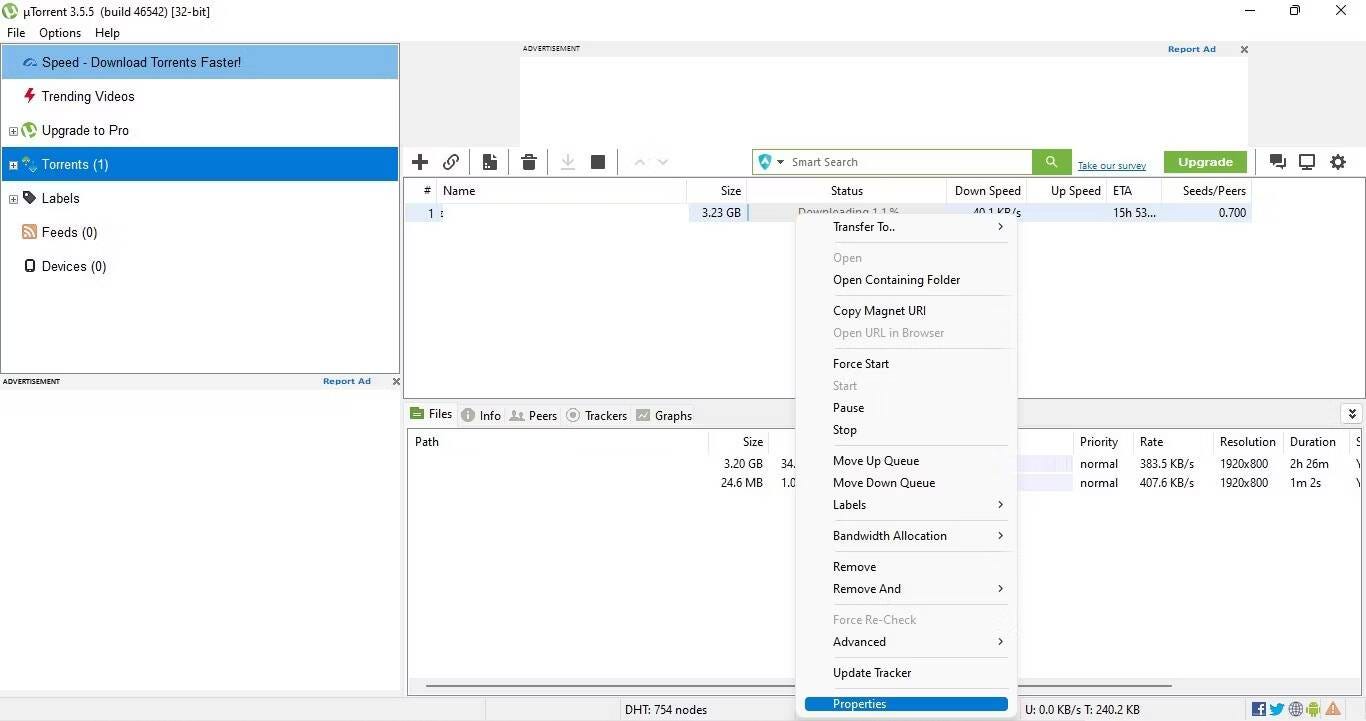This screenshot has height=721, width=1366.
Task: Expand the Torrents tree node
Action: tap(13, 165)
